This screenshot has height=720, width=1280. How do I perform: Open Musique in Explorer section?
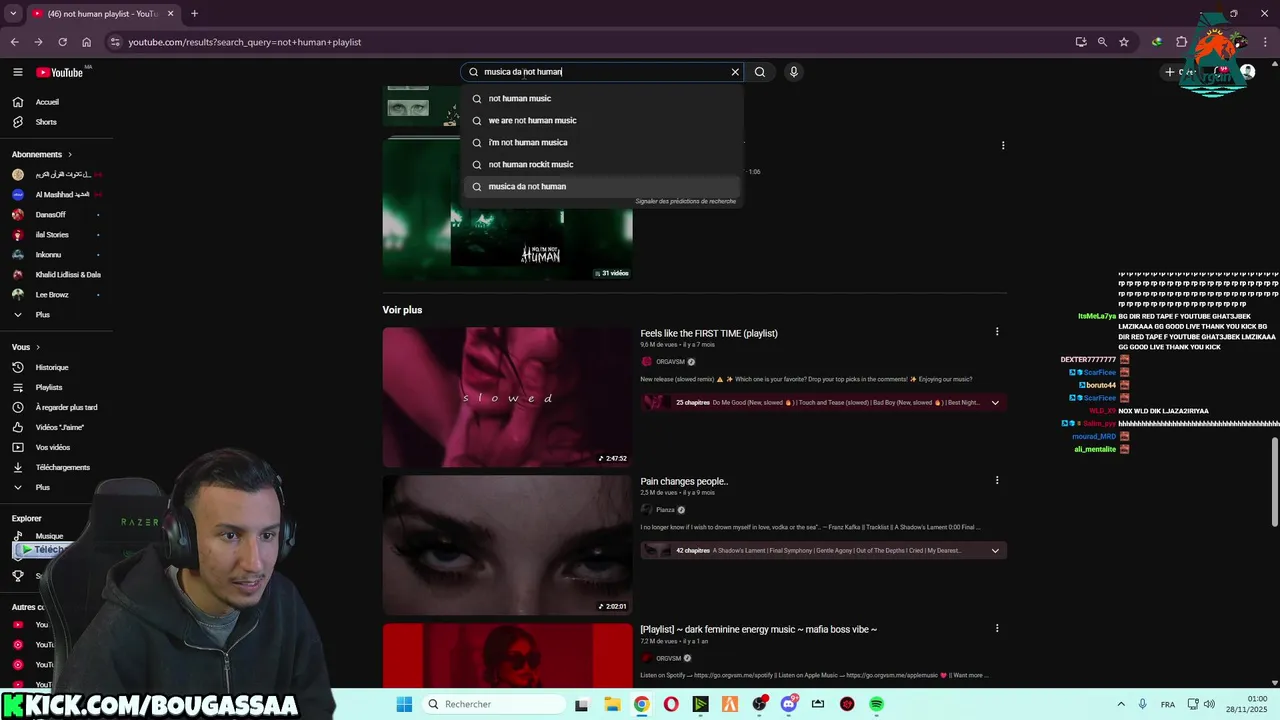point(49,536)
